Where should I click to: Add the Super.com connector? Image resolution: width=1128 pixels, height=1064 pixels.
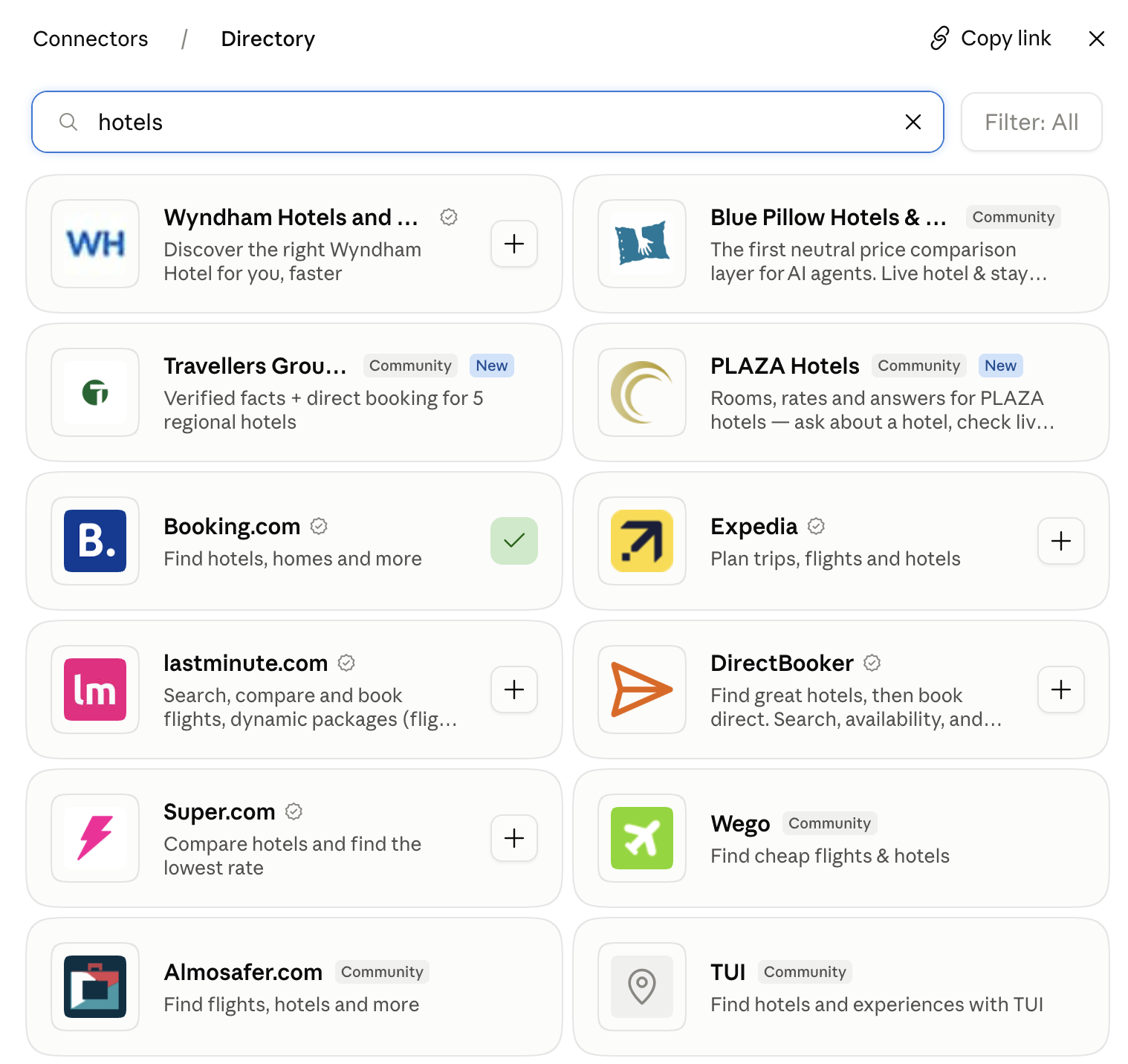[514, 838]
